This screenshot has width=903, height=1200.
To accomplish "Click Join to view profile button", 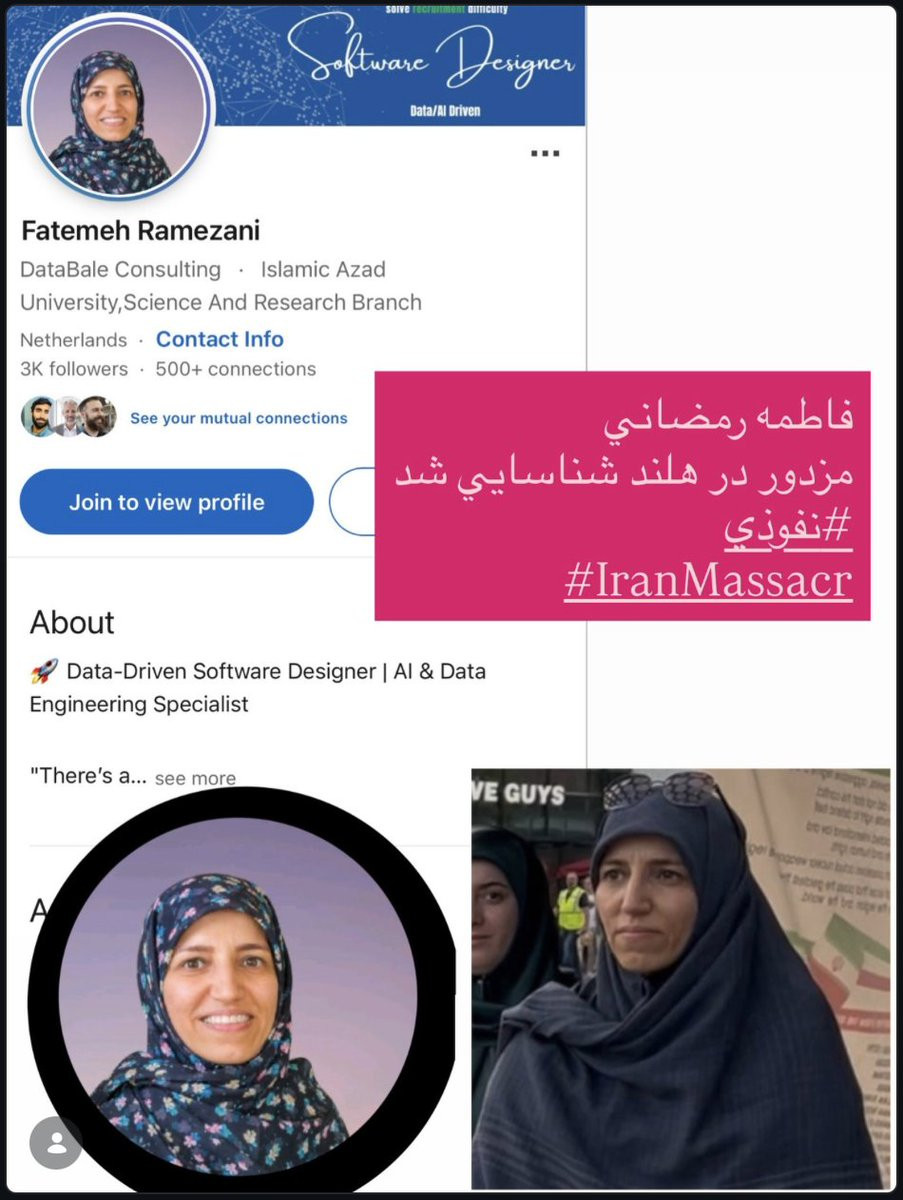I will (x=167, y=502).
